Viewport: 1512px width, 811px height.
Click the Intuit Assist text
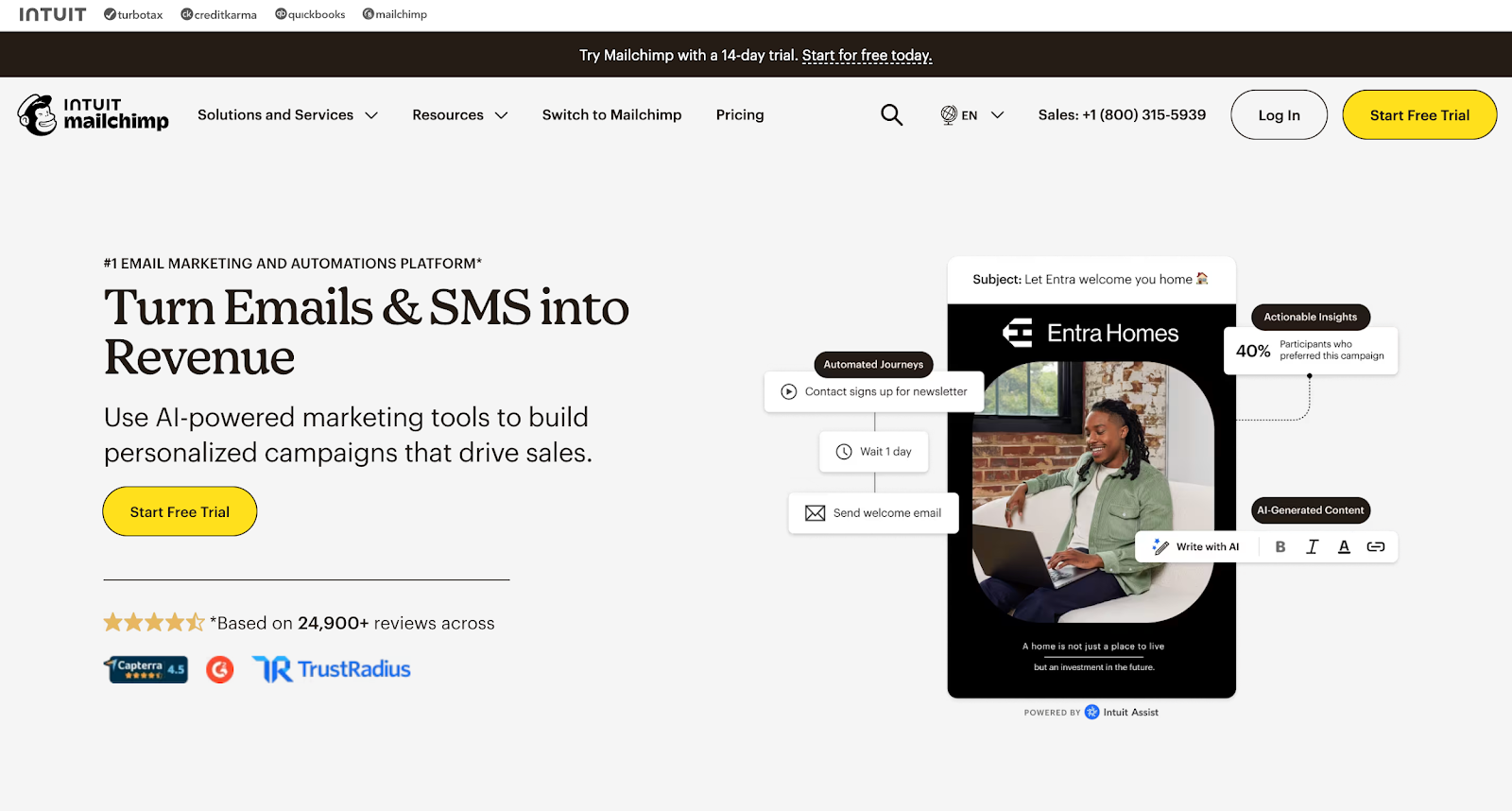click(1130, 713)
